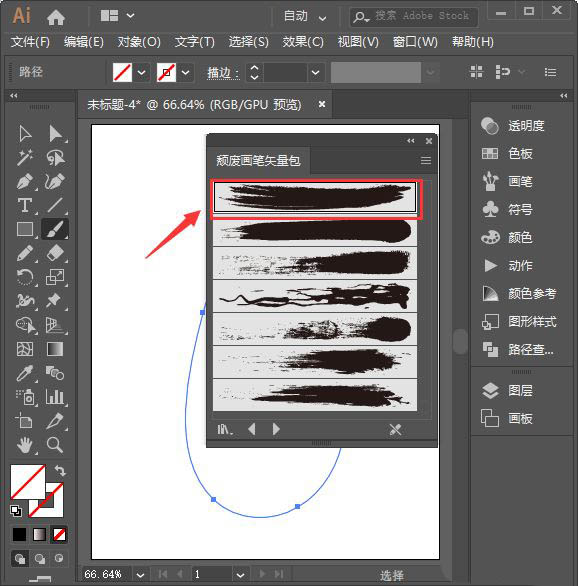The image size is (578, 586).
Task: Select the Rectangle tool
Action: coord(25,229)
